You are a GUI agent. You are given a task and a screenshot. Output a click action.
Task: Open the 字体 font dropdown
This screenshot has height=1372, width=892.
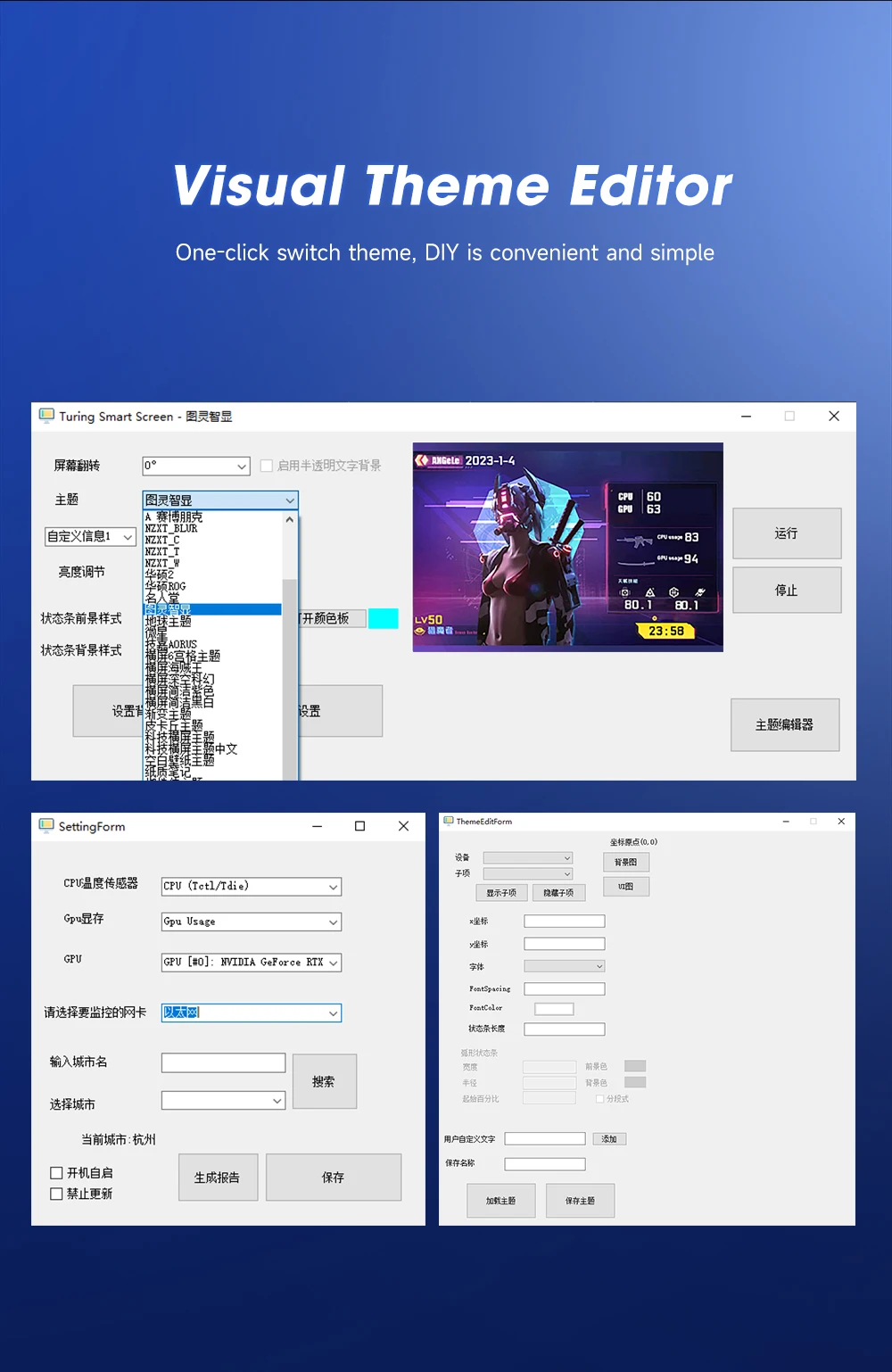pos(565,966)
